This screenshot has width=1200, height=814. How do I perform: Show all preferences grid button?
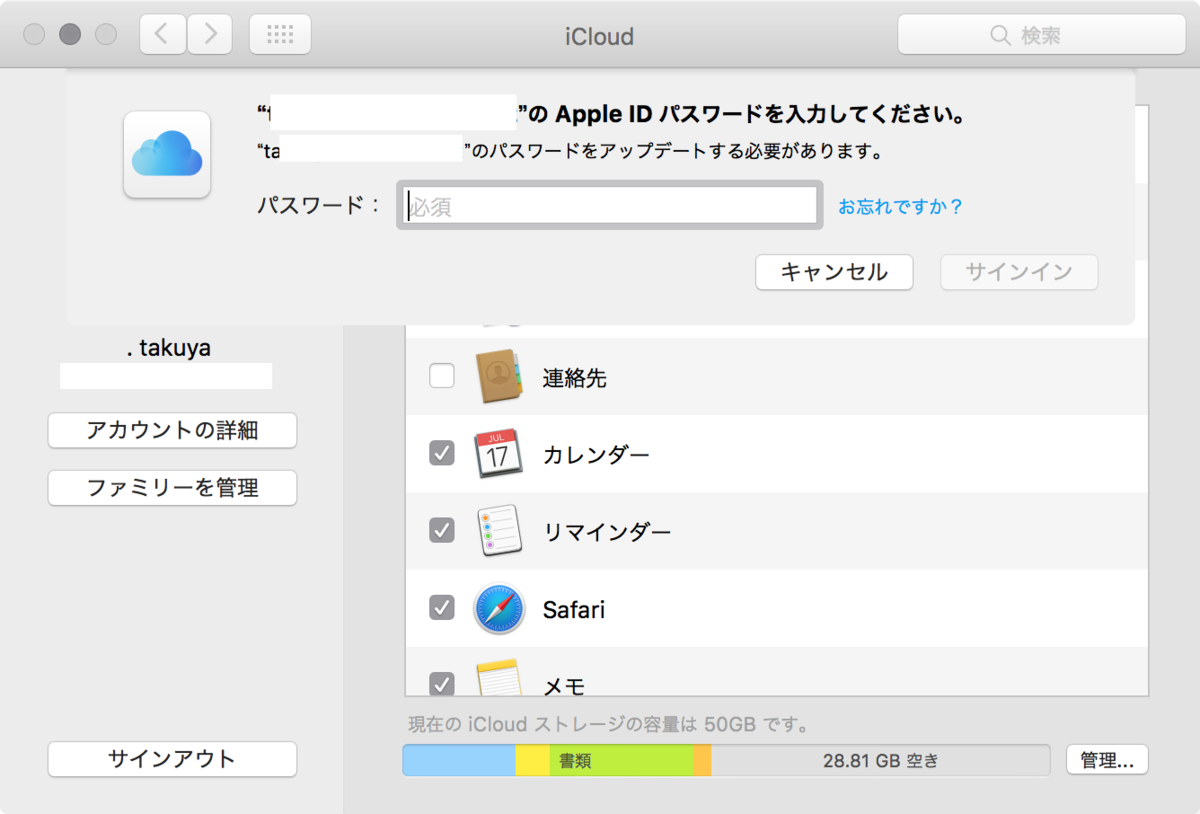[x=280, y=35]
